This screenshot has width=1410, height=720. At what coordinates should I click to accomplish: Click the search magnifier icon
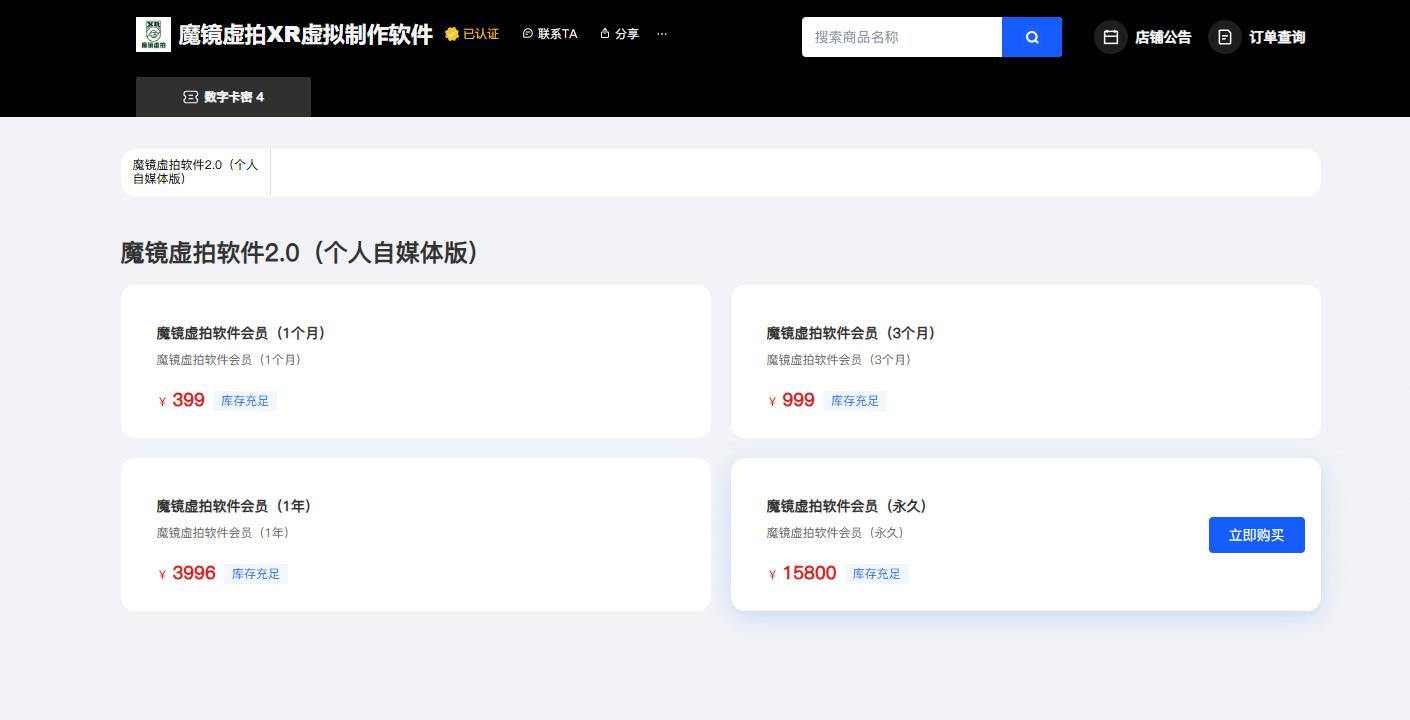click(x=1031, y=37)
